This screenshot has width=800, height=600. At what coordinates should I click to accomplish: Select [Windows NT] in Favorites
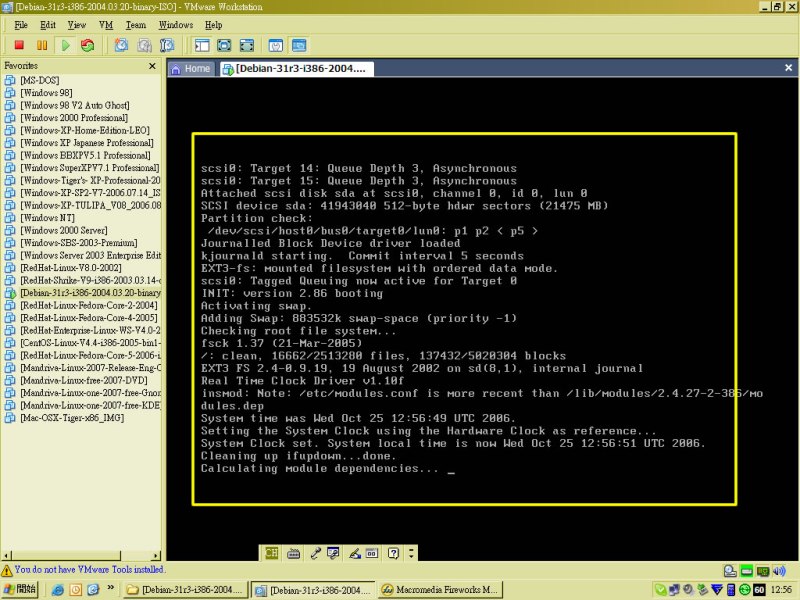point(47,218)
